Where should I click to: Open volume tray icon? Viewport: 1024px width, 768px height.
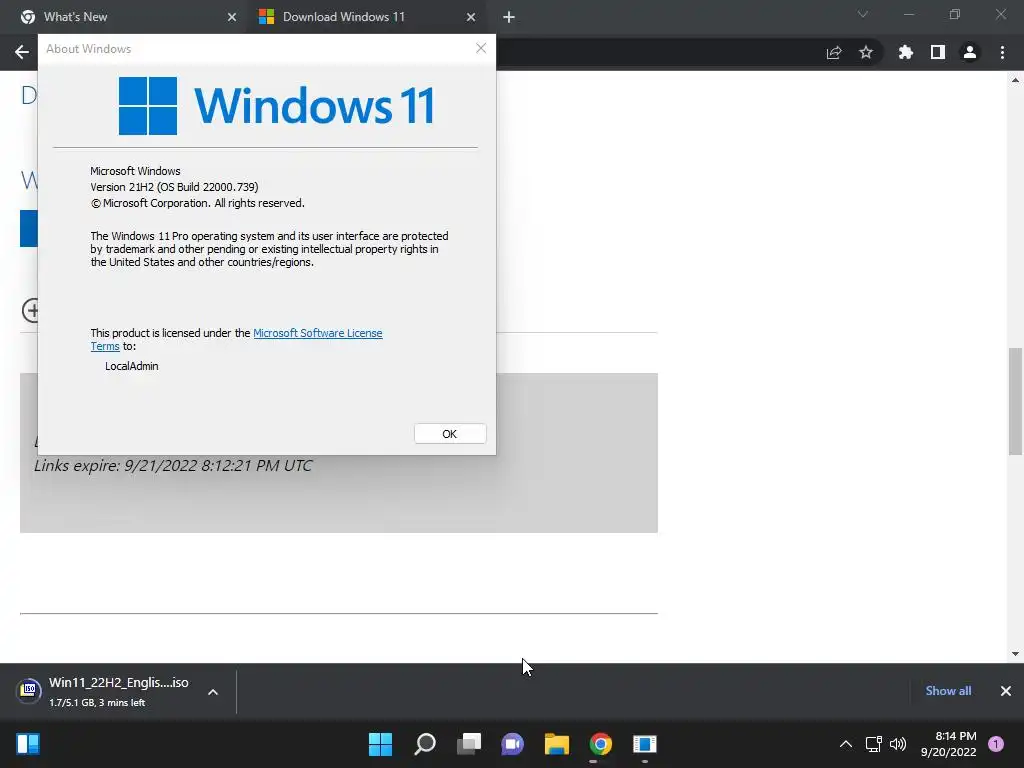pyautogui.click(x=899, y=744)
